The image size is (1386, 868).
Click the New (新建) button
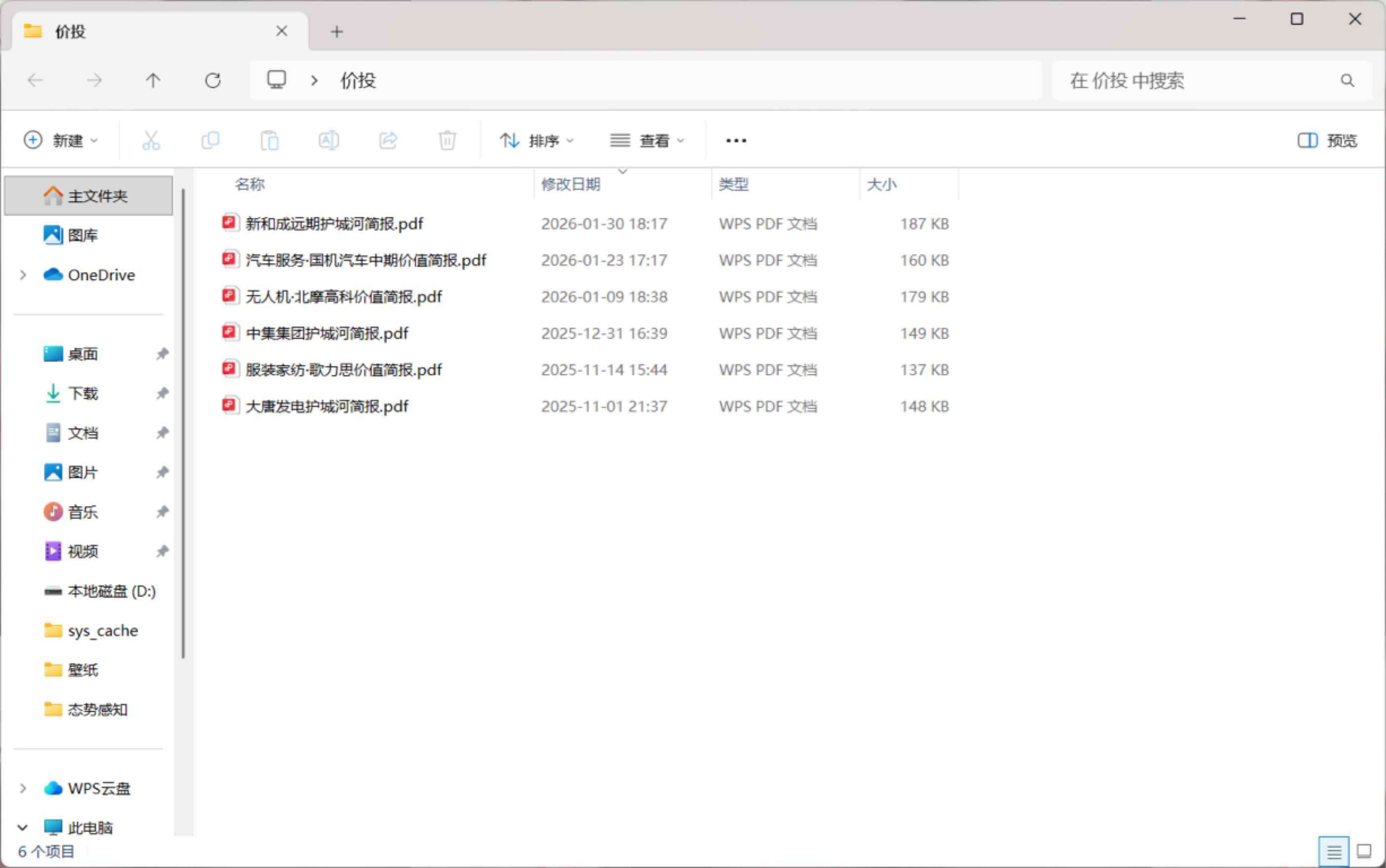click(61, 141)
